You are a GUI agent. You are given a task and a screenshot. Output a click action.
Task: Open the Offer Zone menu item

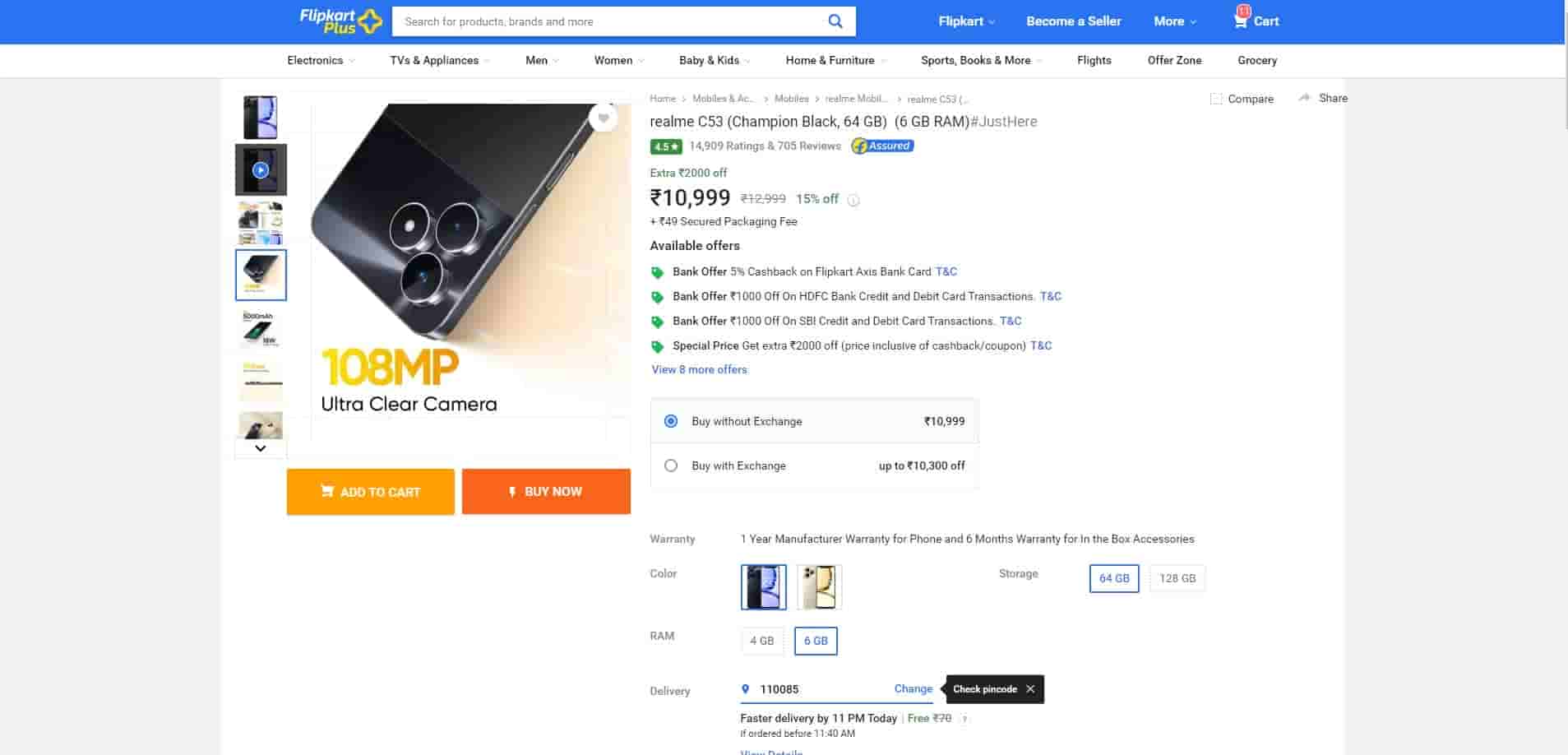tap(1174, 60)
